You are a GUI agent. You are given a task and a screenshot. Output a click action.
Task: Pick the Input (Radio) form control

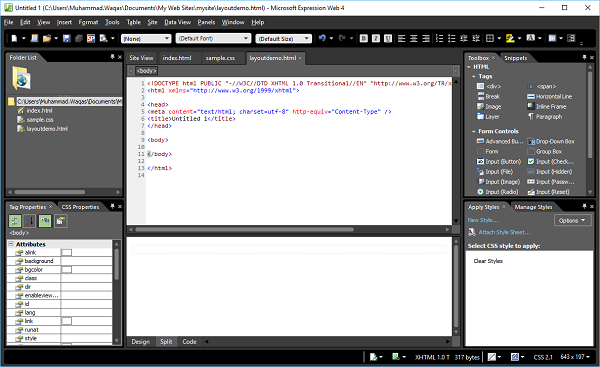(497, 192)
